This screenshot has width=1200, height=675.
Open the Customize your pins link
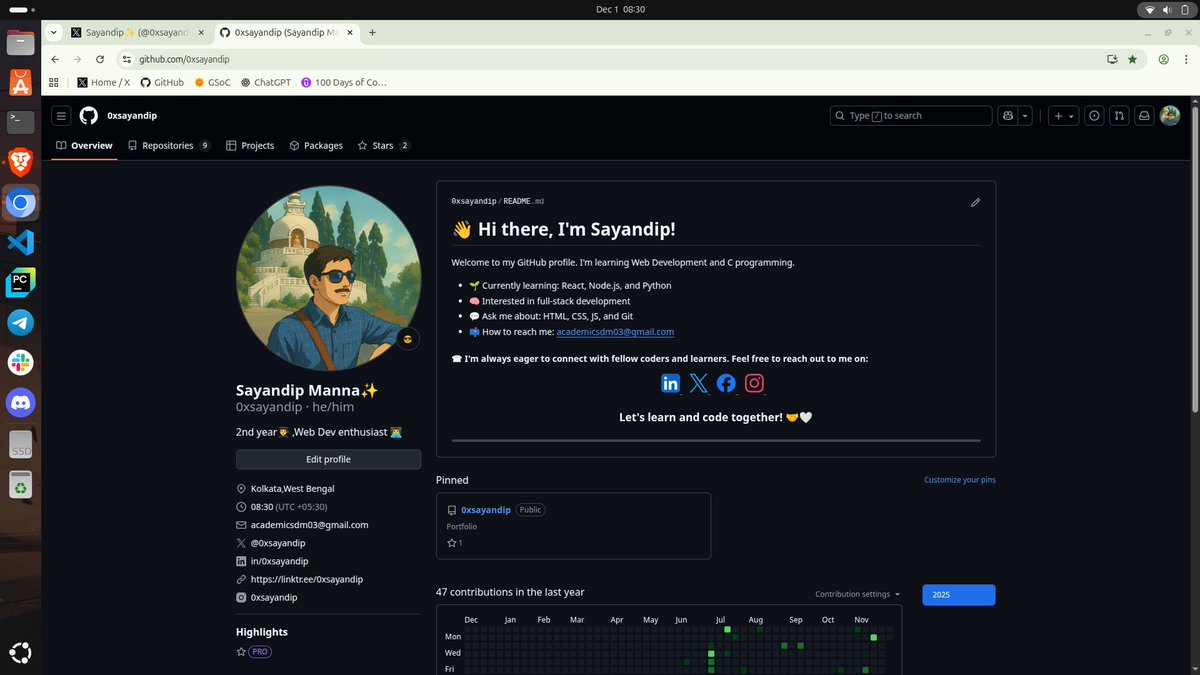(x=959, y=480)
